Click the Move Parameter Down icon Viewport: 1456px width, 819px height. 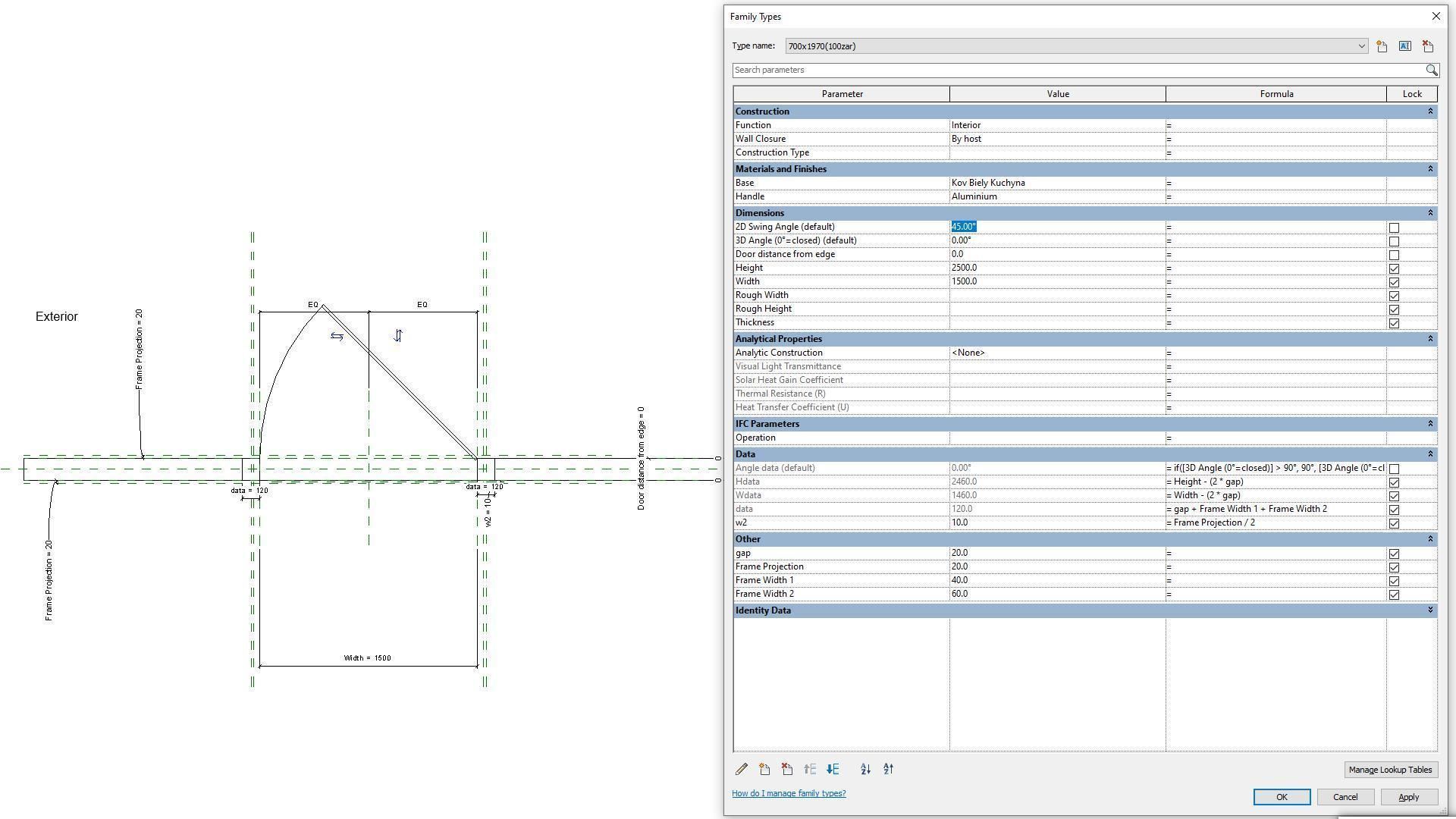click(833, 769)
